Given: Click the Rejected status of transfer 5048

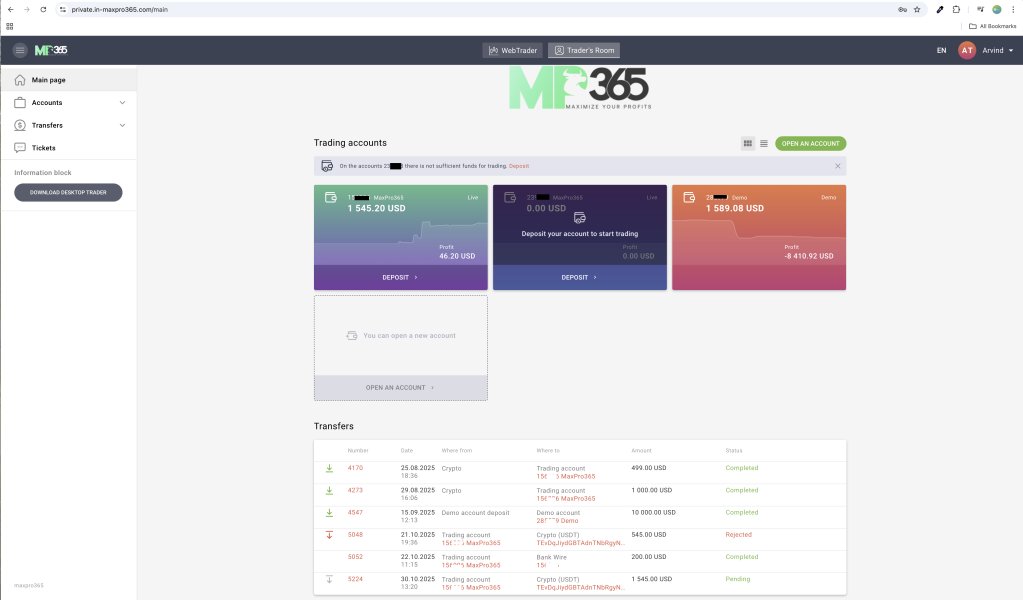Looking at the screenshot, I should 739,535.
